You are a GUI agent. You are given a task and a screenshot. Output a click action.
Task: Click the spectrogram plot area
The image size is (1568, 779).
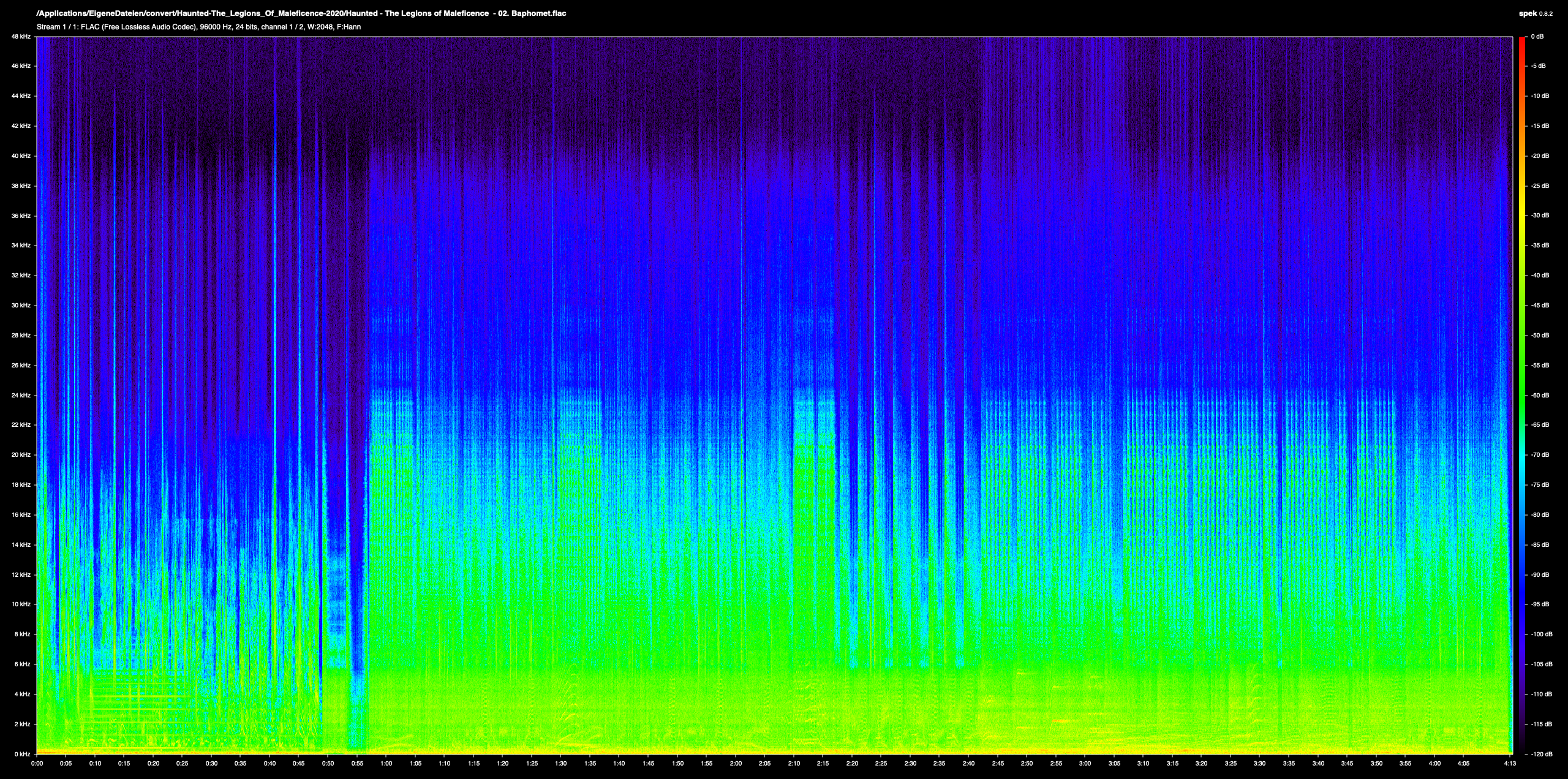point(775,396)
